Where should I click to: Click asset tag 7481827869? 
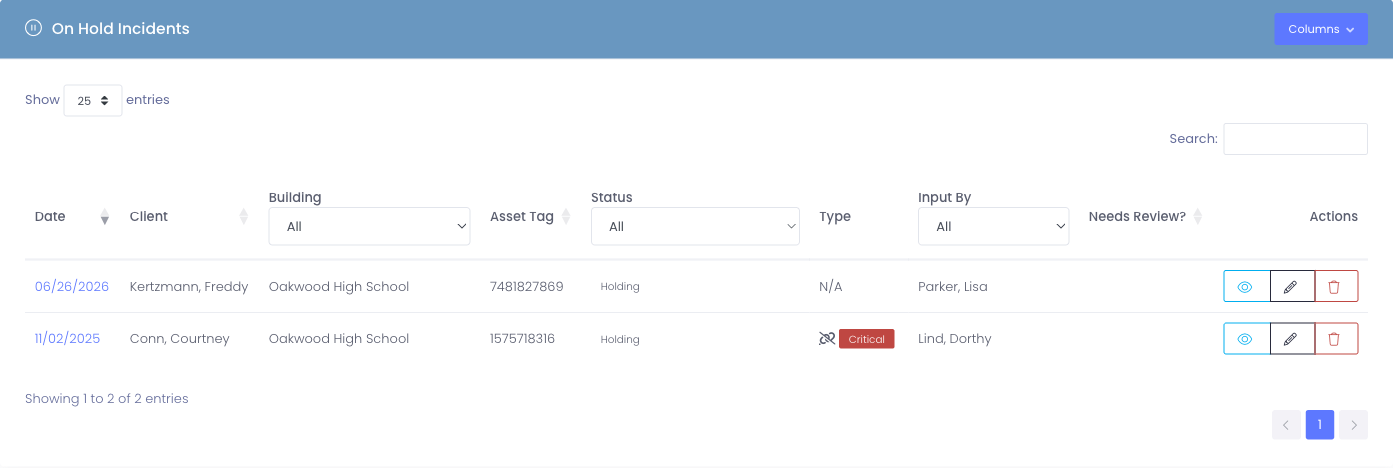click(527, 287)
